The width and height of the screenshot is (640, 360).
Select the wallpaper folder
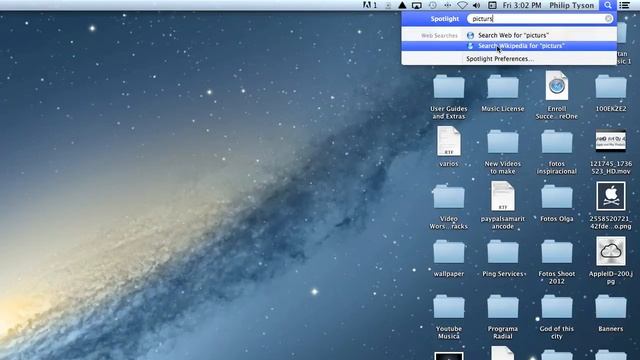[449, 252]
